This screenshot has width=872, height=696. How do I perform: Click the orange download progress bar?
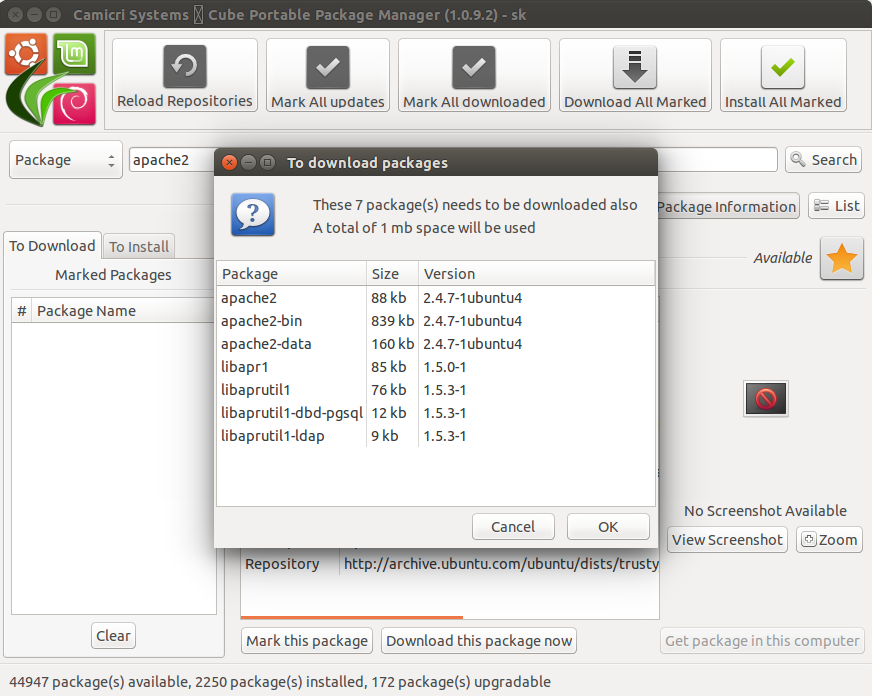pyautogui.click(x=351, y=617)
